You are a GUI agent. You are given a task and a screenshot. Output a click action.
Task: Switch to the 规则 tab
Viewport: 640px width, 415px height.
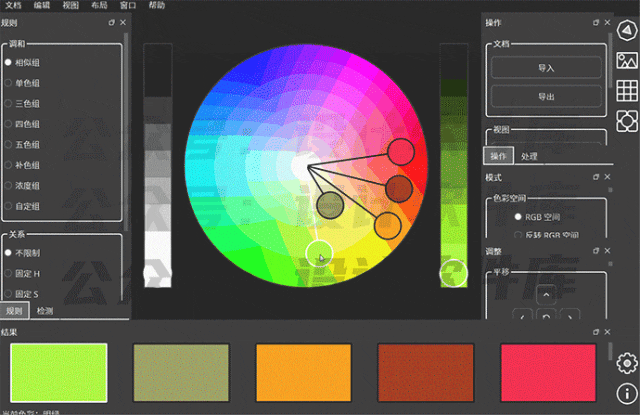14,311
